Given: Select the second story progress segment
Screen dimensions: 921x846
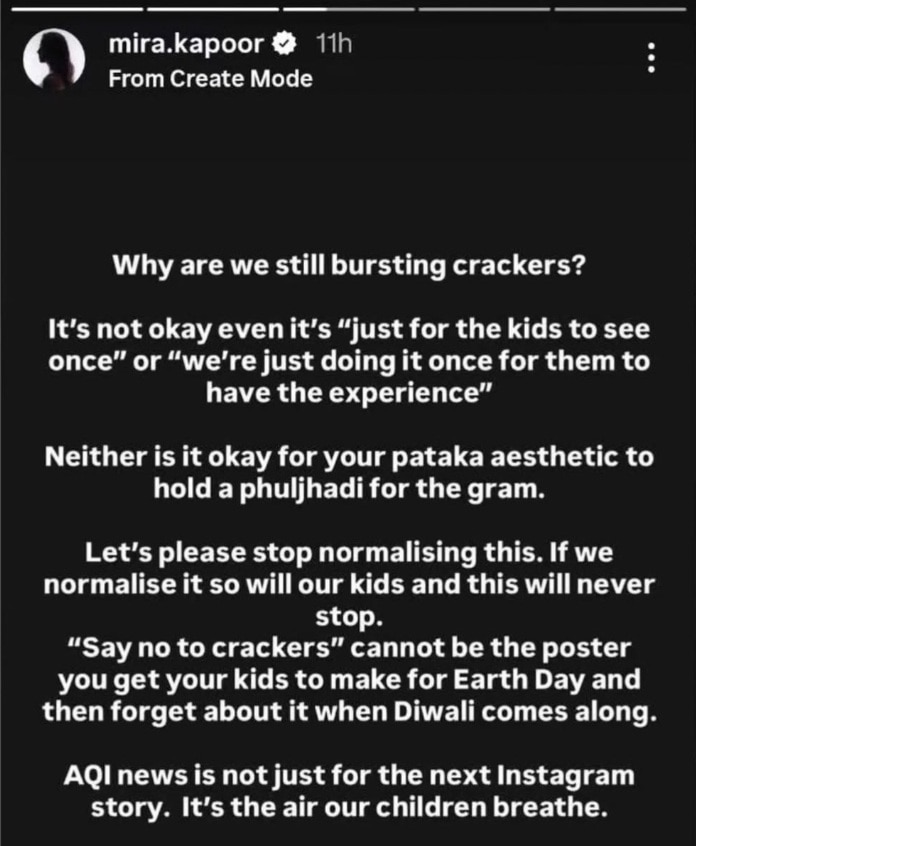Looking at the screenshot, I should pyautogui.click(x=212, y=9).
